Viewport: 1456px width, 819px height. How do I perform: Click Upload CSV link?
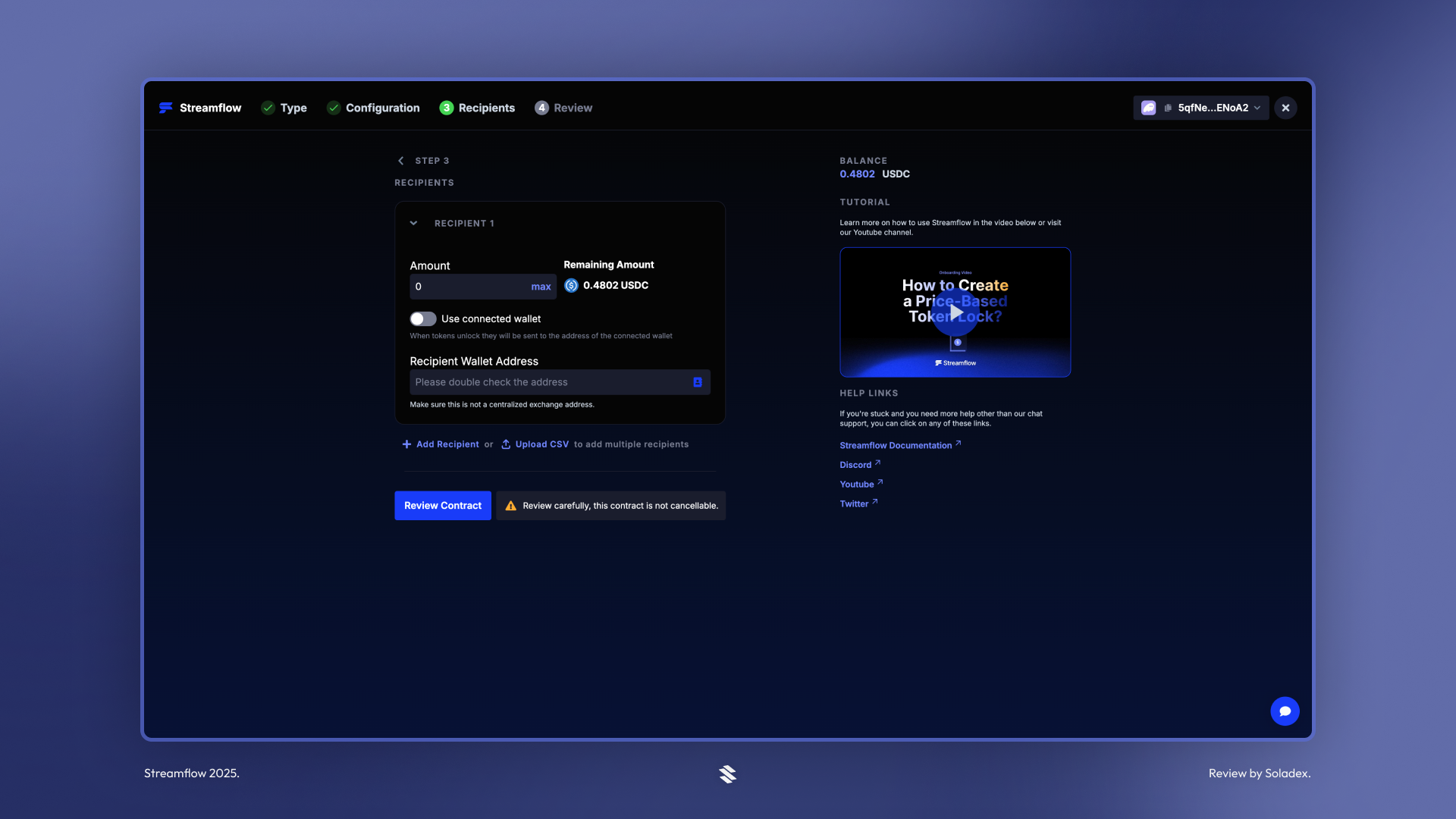(535, 444)
